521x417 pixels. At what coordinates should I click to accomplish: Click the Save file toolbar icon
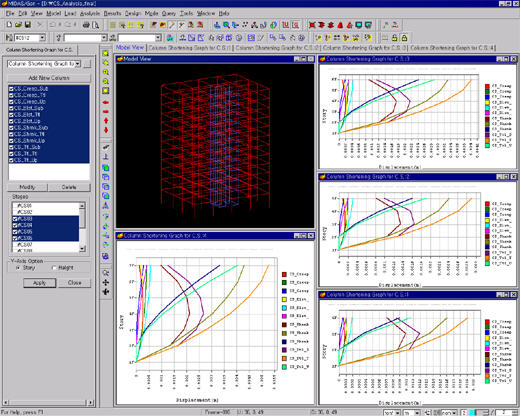[x=28, y=25]
